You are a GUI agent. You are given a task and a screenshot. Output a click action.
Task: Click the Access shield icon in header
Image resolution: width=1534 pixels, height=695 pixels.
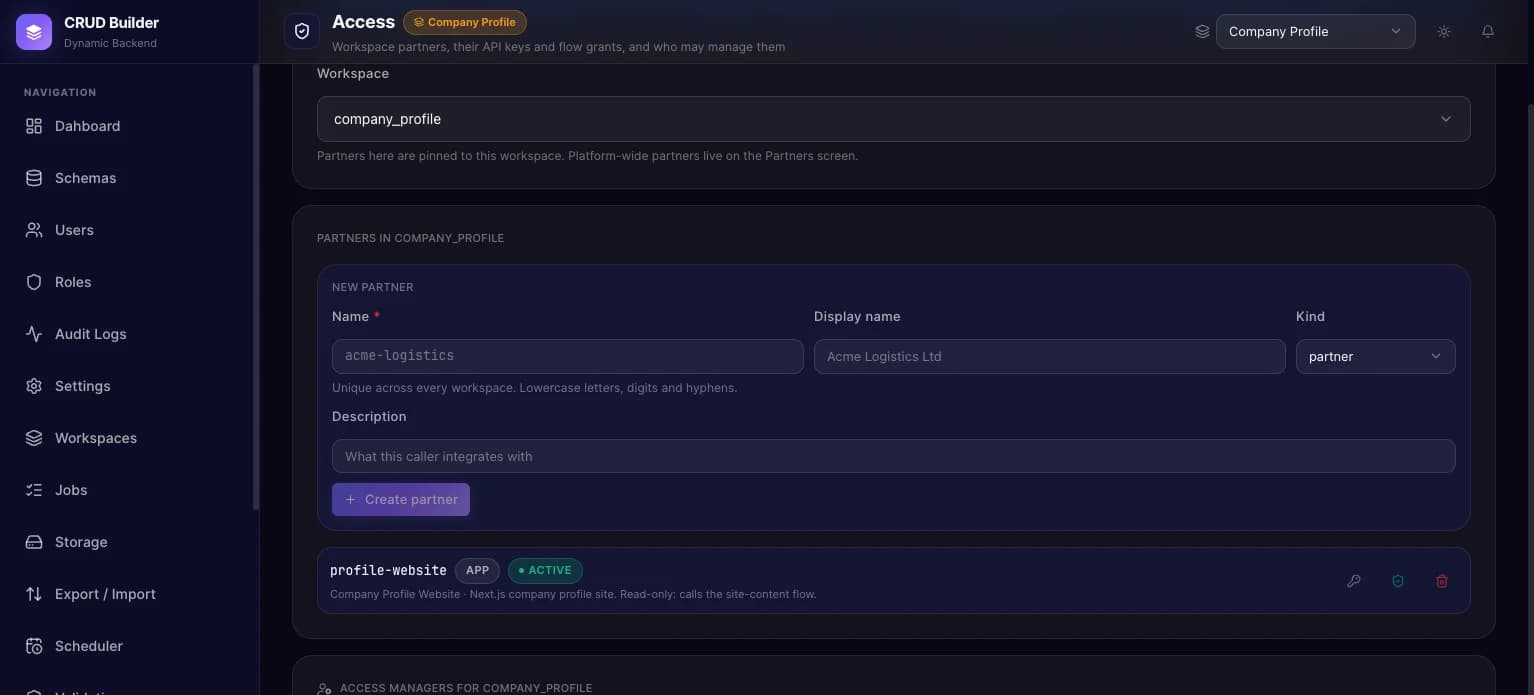click(302, 31)
